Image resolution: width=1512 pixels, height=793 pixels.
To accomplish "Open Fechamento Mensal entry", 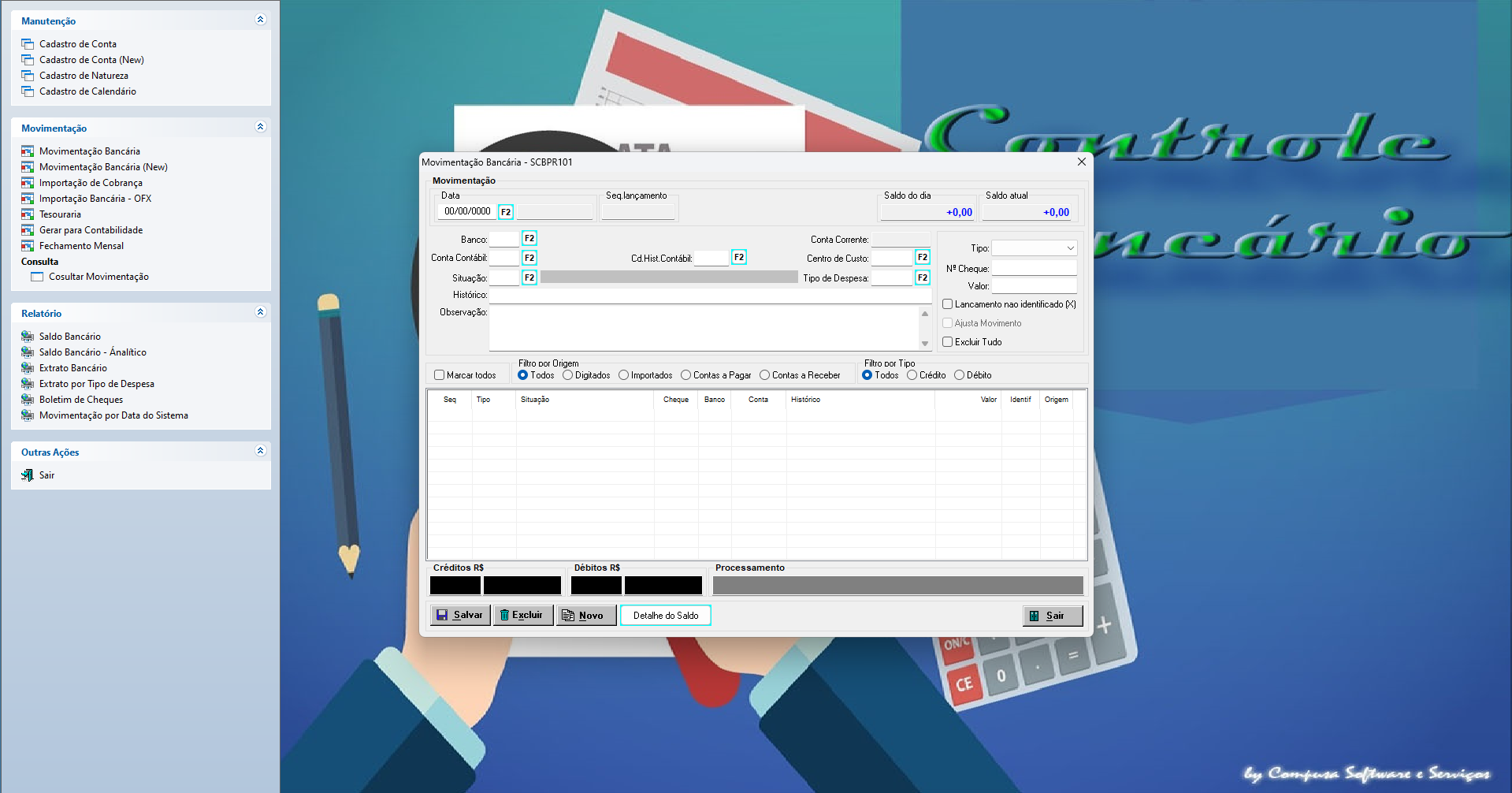I will 81,246.
